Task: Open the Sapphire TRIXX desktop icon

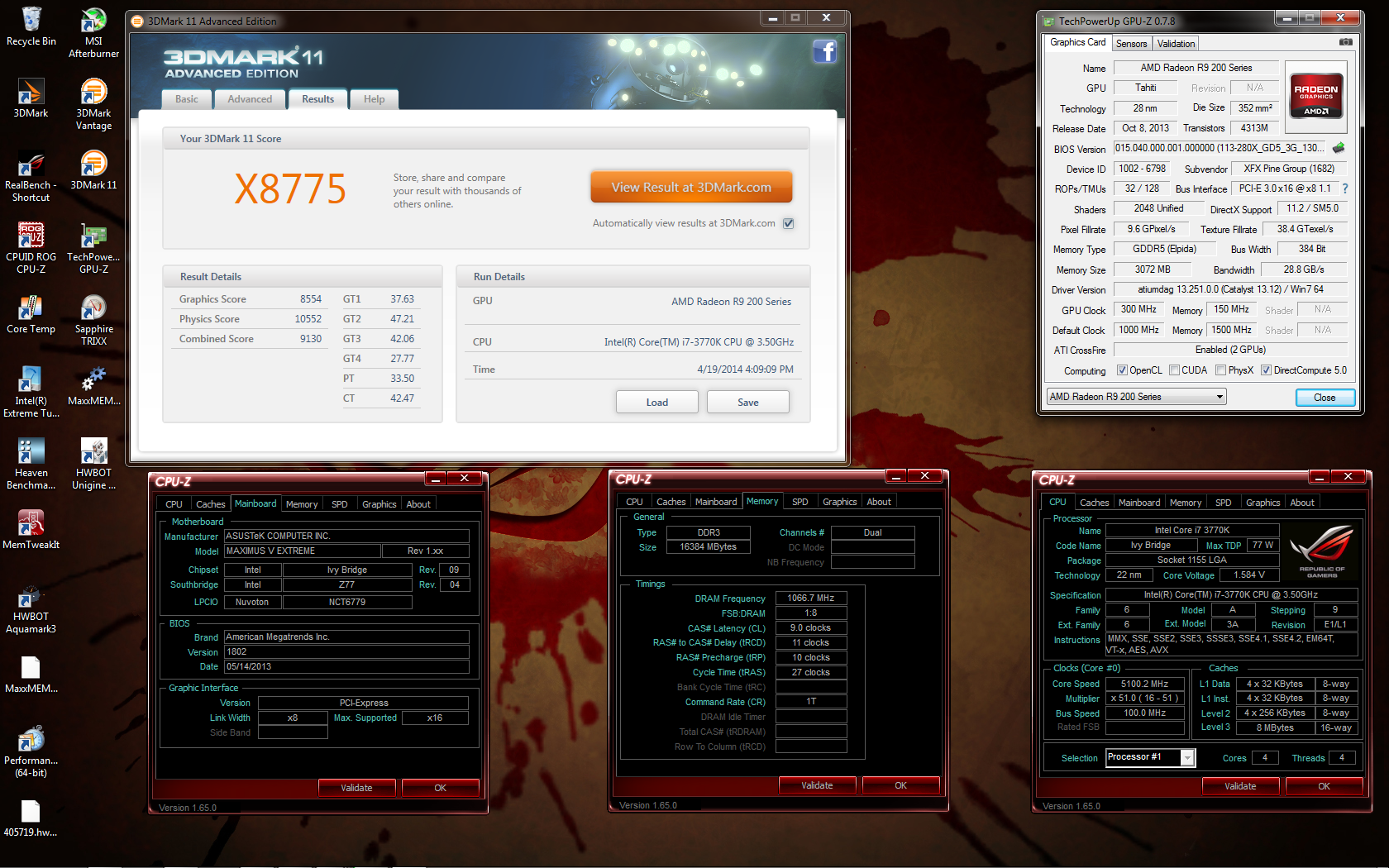Action: pyautogui.click(x=93, y=320)
